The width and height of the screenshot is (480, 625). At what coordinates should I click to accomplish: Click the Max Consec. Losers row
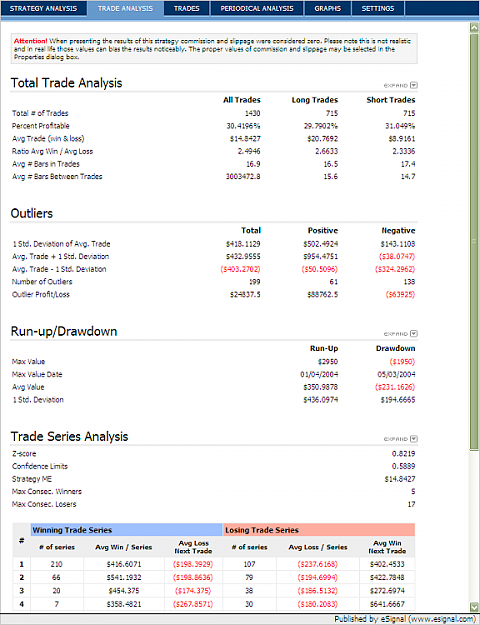(x=214, y=504)
